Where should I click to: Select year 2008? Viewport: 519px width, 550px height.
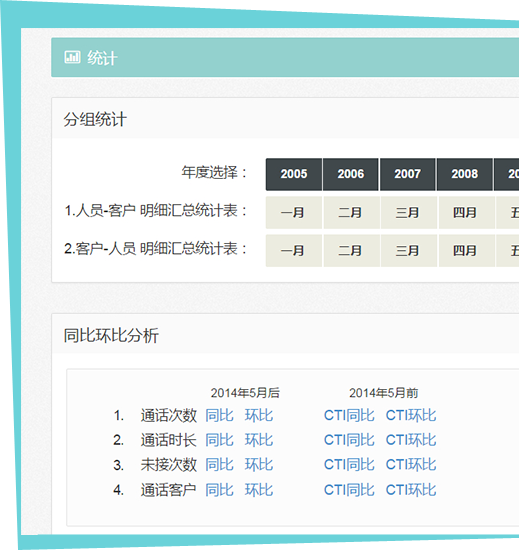pos(465,174)
